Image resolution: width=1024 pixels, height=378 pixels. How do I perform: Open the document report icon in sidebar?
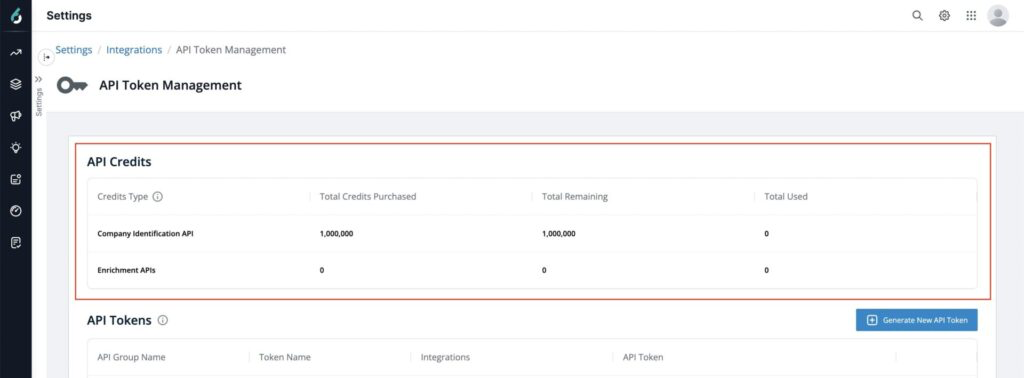16,243
